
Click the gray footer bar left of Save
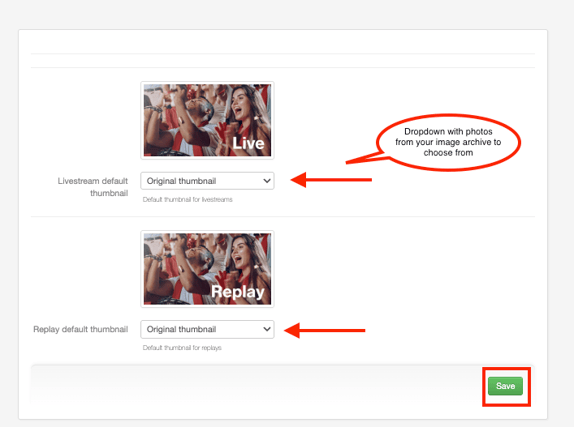pyautogui.click(x=256, y=385)
